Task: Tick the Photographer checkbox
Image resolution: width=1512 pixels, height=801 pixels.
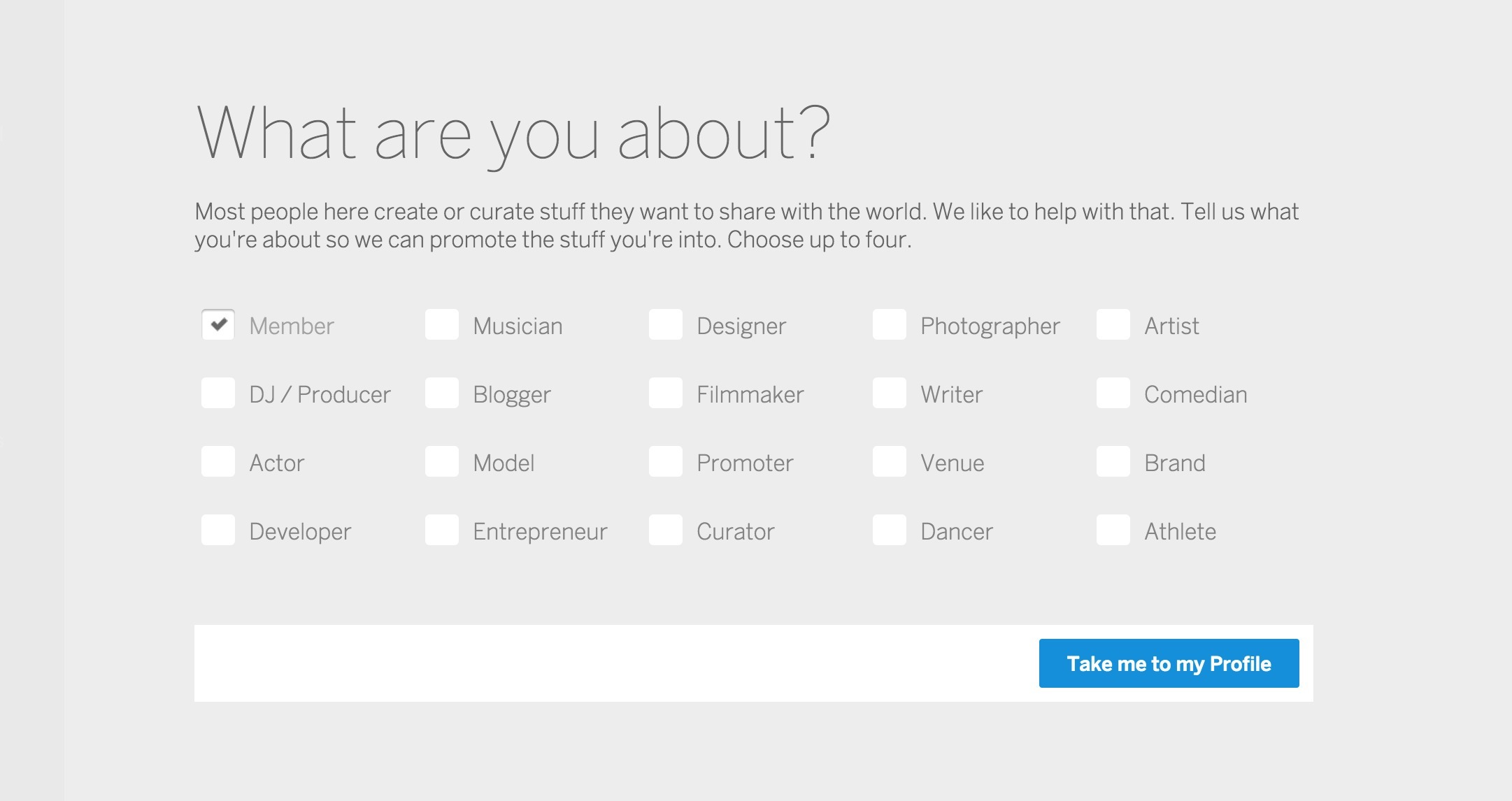Action: [x=890, y=325]
